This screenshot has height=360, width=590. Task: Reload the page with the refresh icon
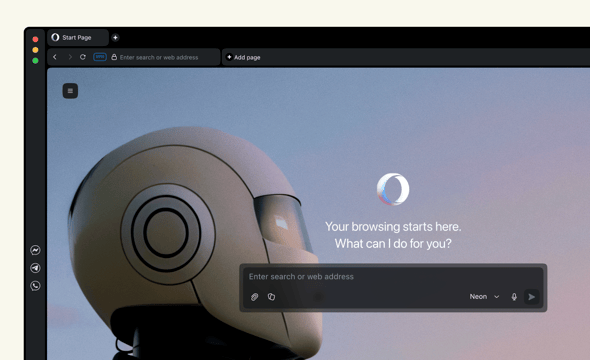(83, 57)
